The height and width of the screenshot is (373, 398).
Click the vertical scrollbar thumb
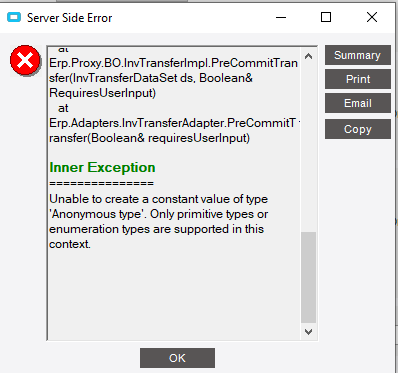point(308,277)
